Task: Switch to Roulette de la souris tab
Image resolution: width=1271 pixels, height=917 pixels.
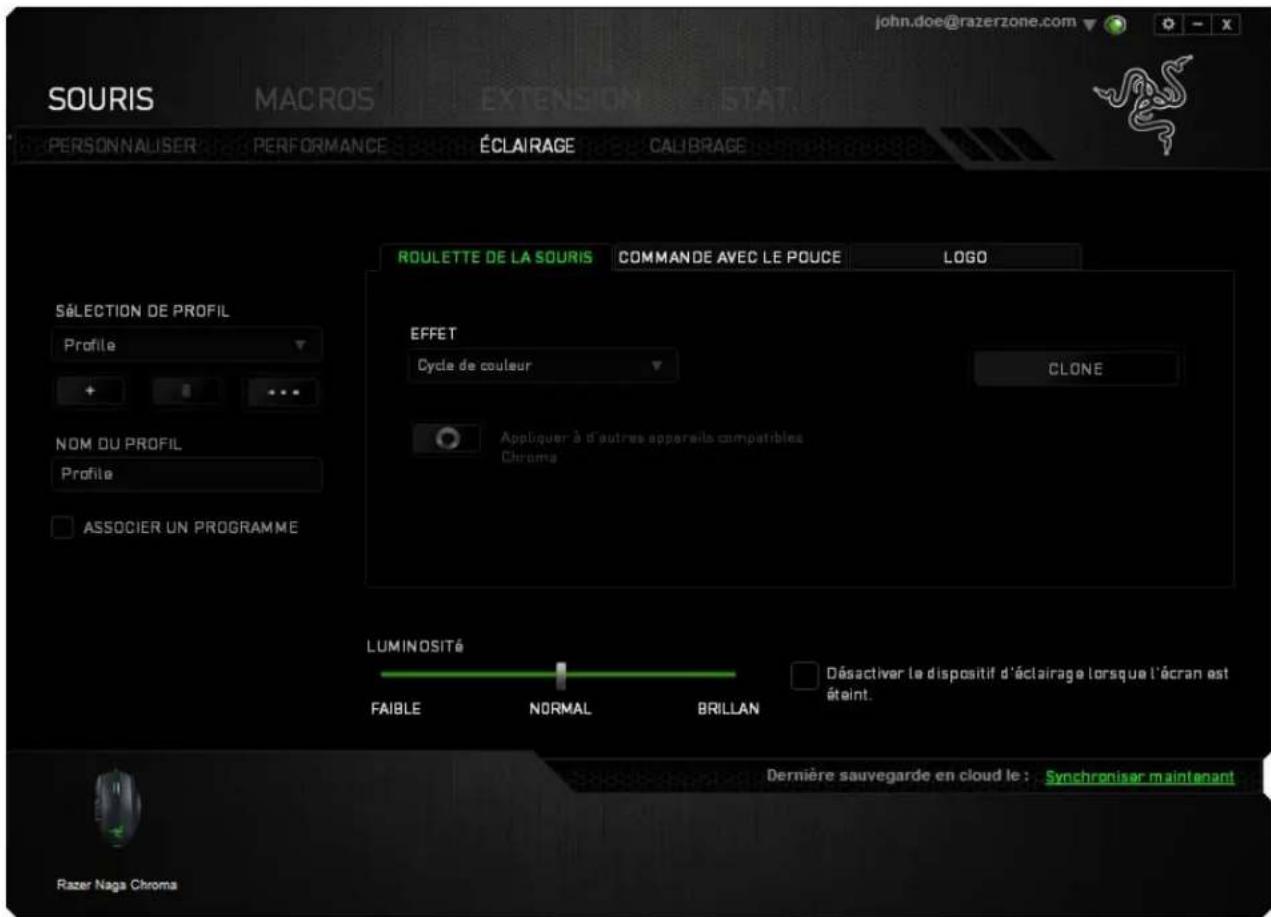Action: (497, 257)
